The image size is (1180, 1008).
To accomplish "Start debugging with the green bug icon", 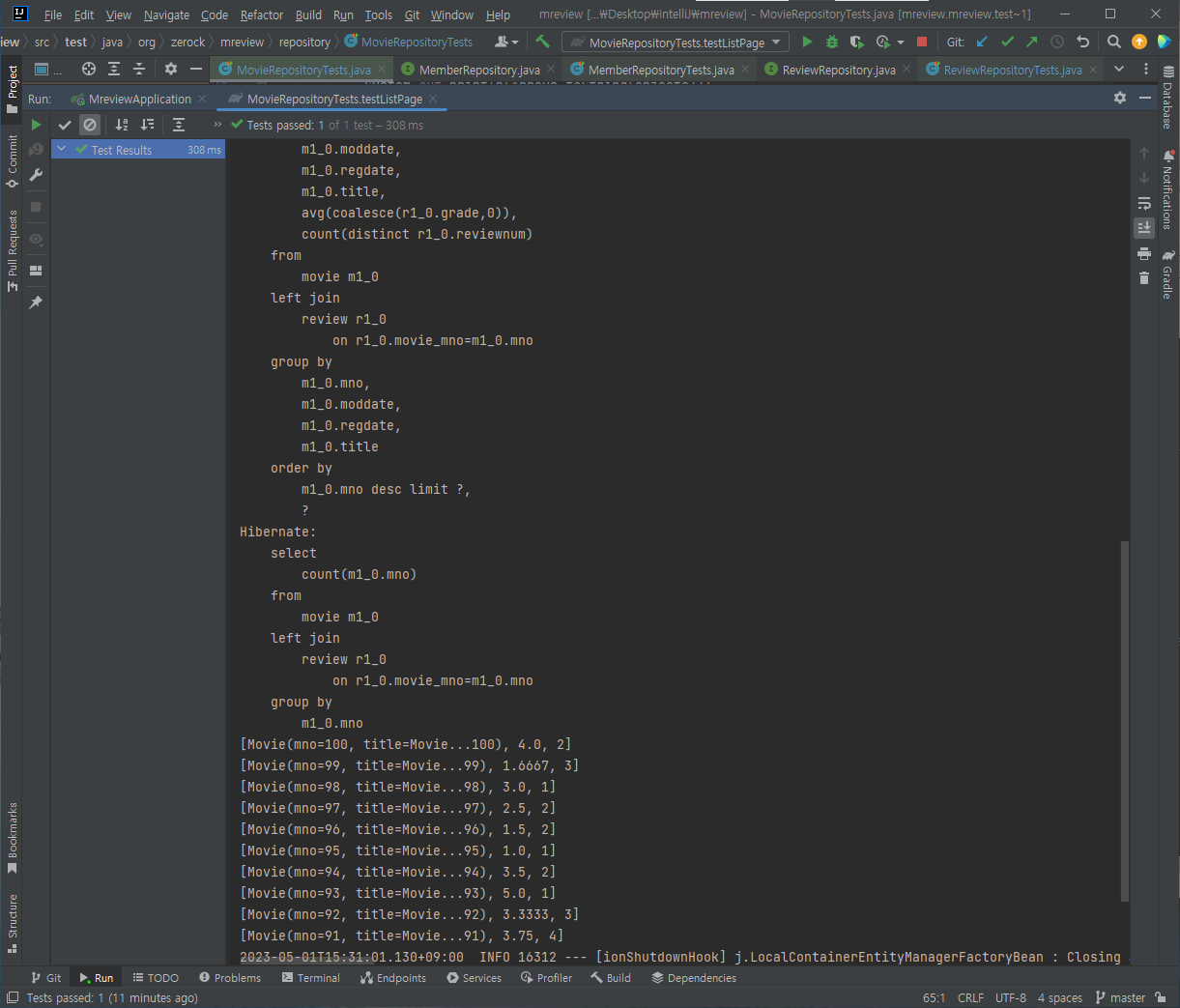I will point(832,42).
